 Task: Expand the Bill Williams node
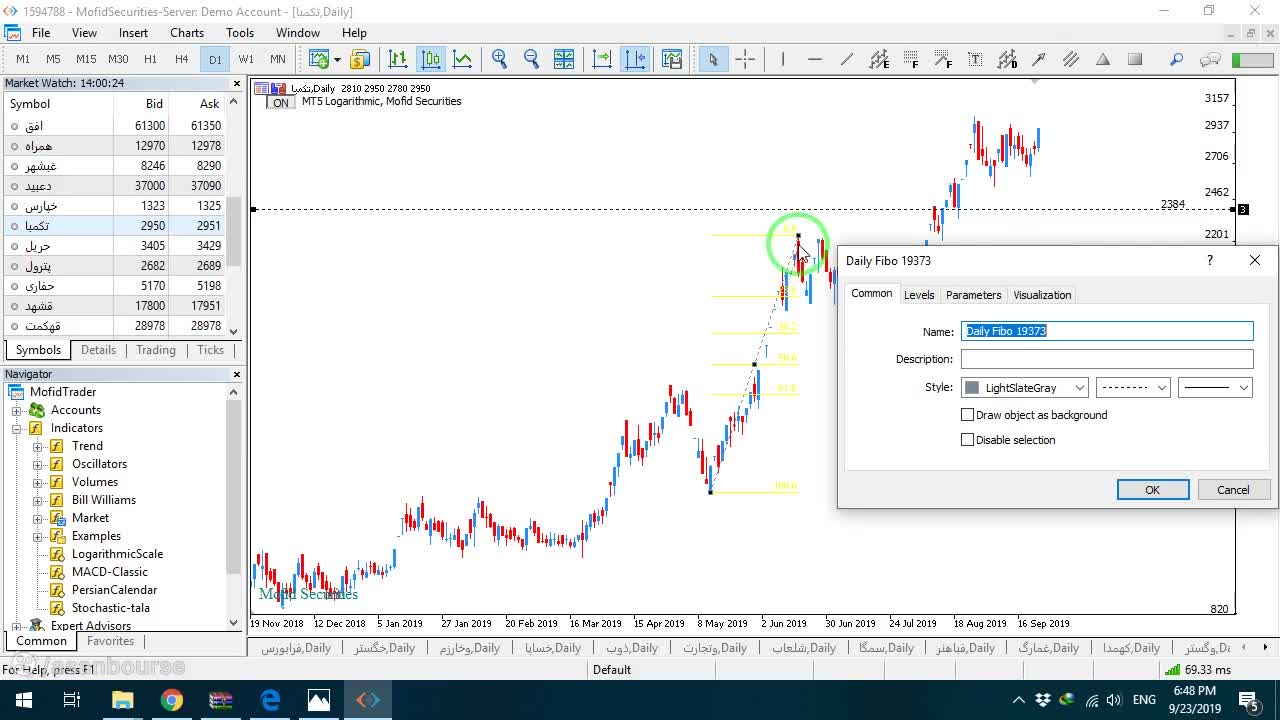tap(38, 500)
